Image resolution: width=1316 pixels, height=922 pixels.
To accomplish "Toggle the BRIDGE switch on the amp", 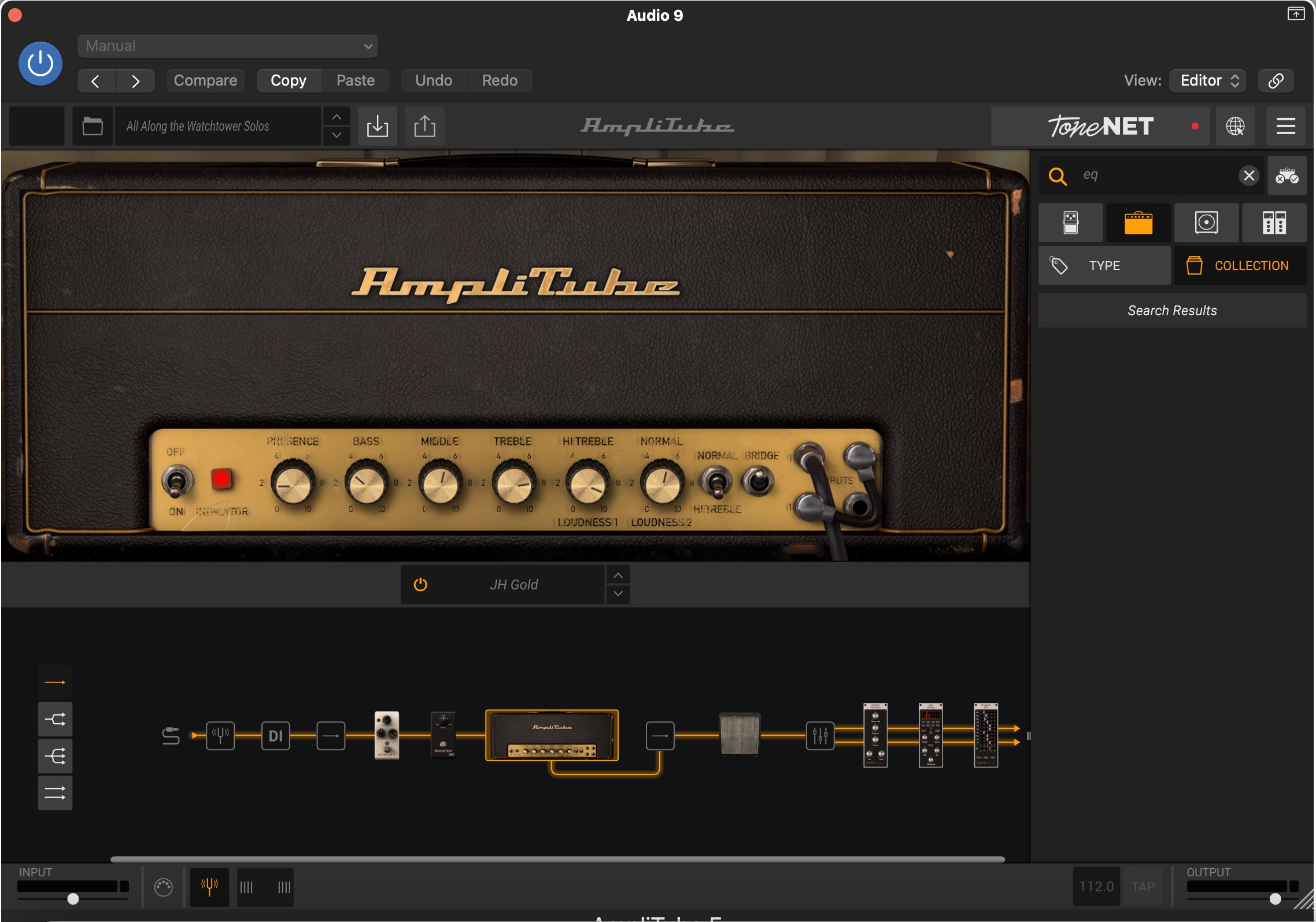I will 758,481.
